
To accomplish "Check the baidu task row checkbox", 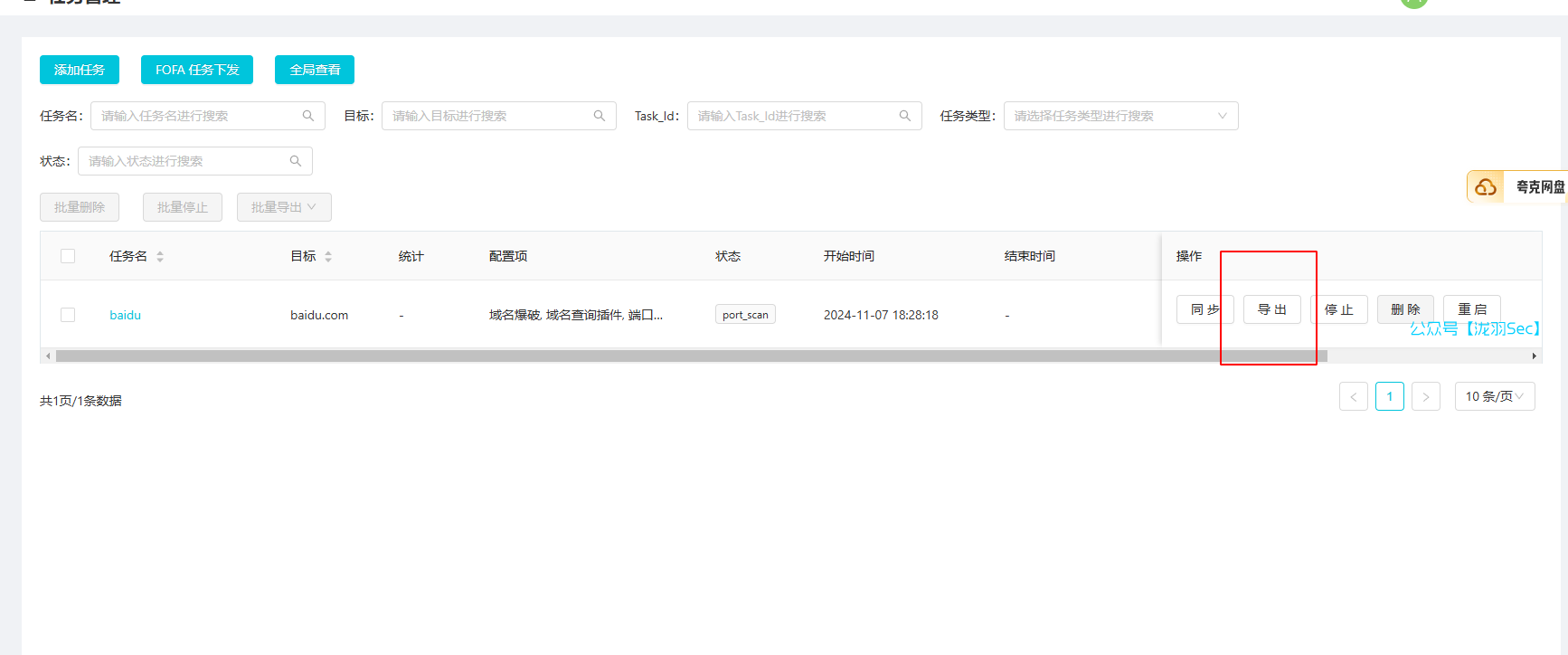I will tap(68, 315).
